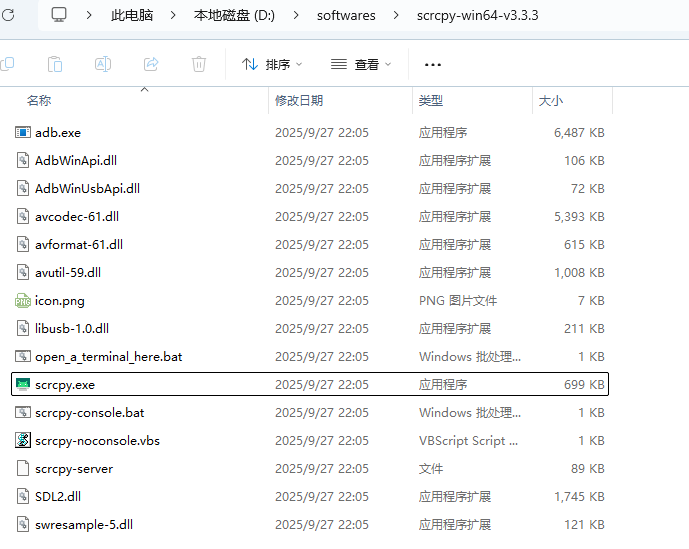The height and width of the screenshot is (549, 689).
Task: Click the rename icon in toolbar
Action: point(103,64)
